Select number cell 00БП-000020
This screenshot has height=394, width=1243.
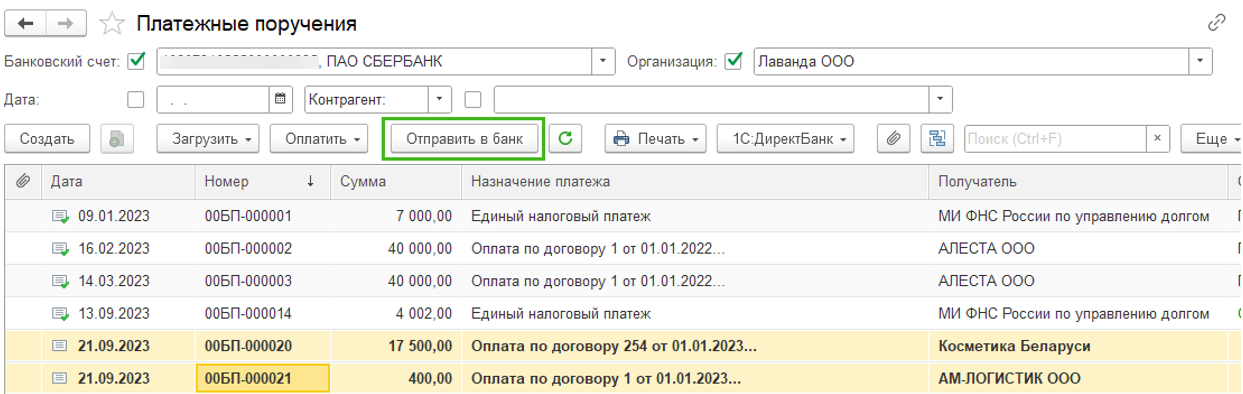(x=263, y=346)
